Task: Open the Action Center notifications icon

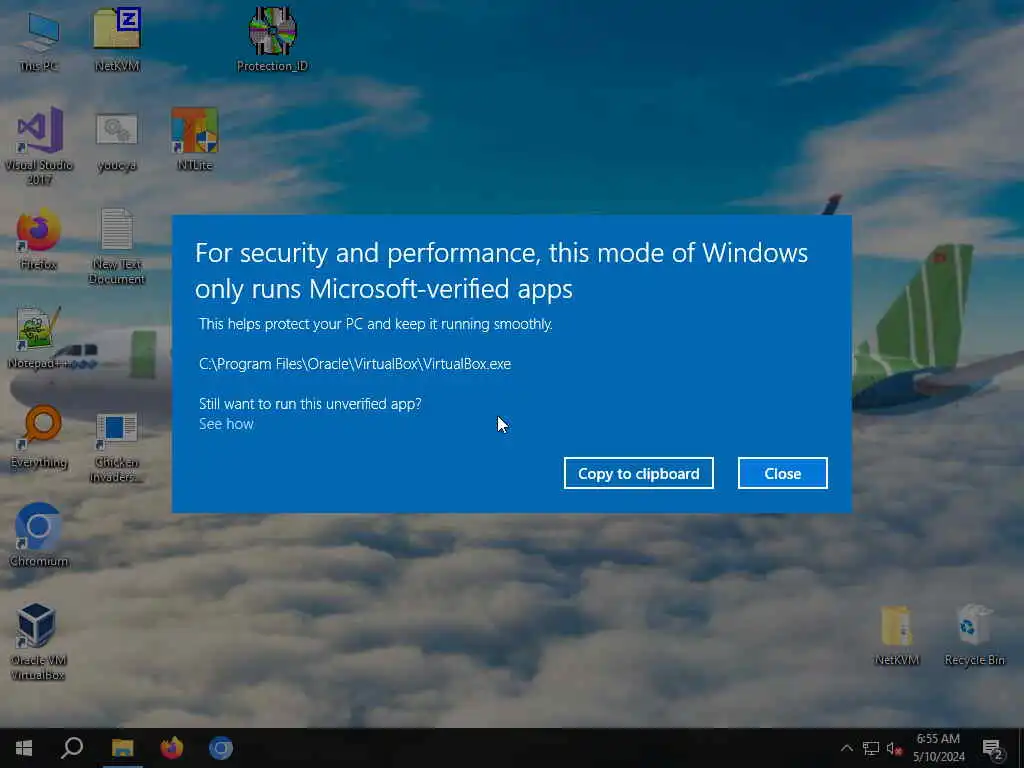Action: click(993, 748)
